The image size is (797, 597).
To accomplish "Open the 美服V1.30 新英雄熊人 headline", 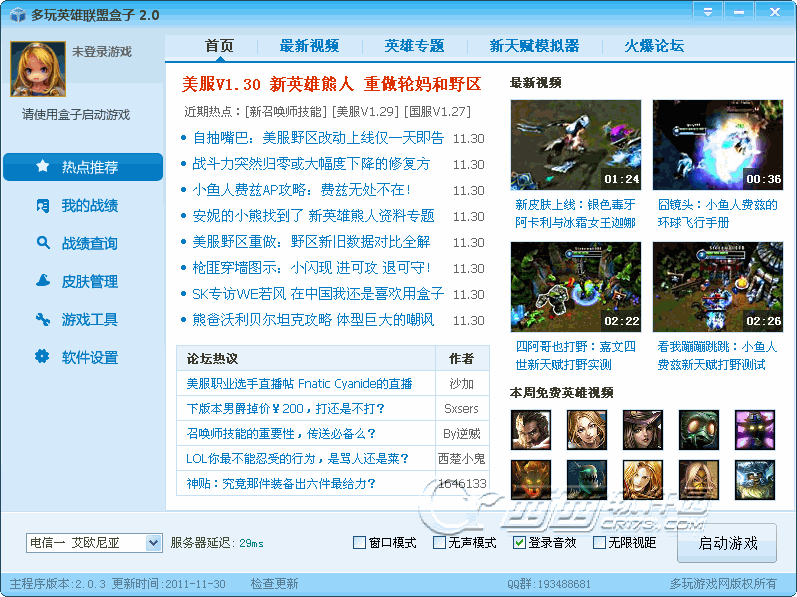I will click(x=331, y=84).
